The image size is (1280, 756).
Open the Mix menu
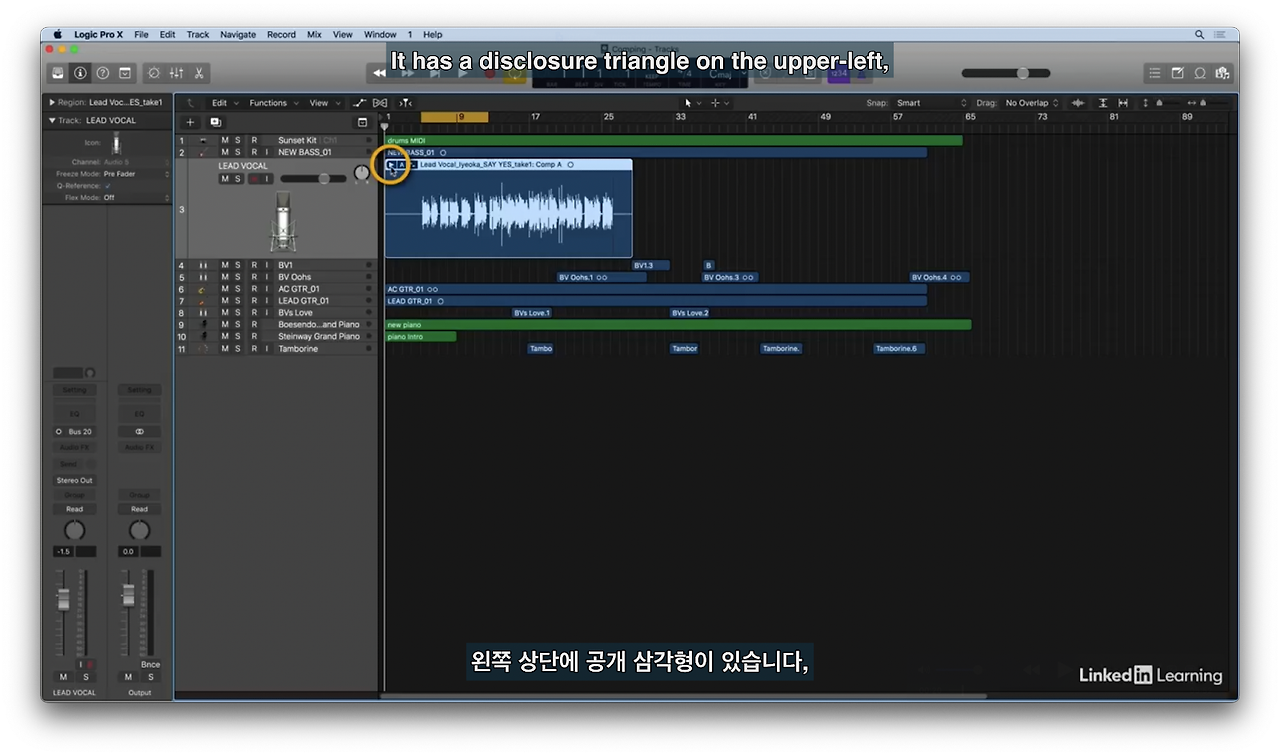(314, 34)
